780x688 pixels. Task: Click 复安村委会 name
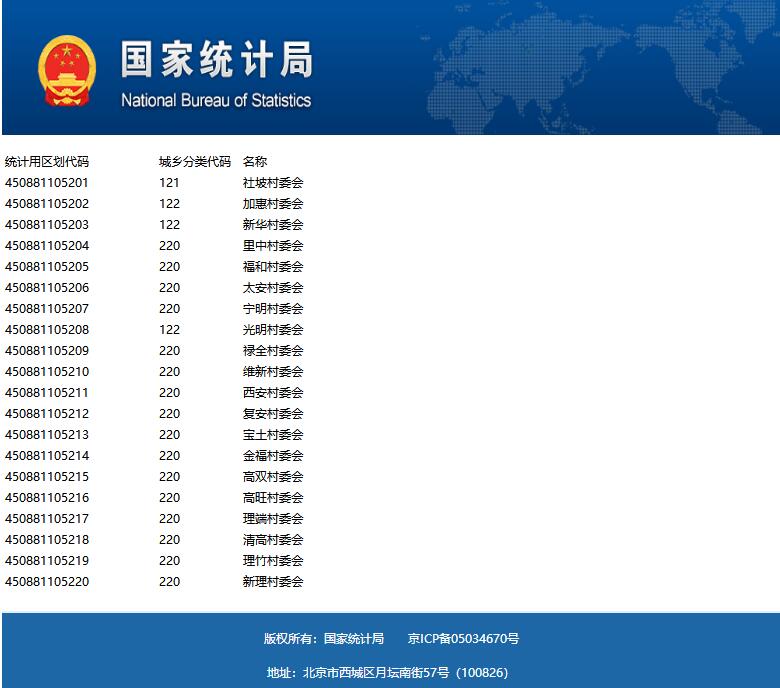click(x=273, y=413)
